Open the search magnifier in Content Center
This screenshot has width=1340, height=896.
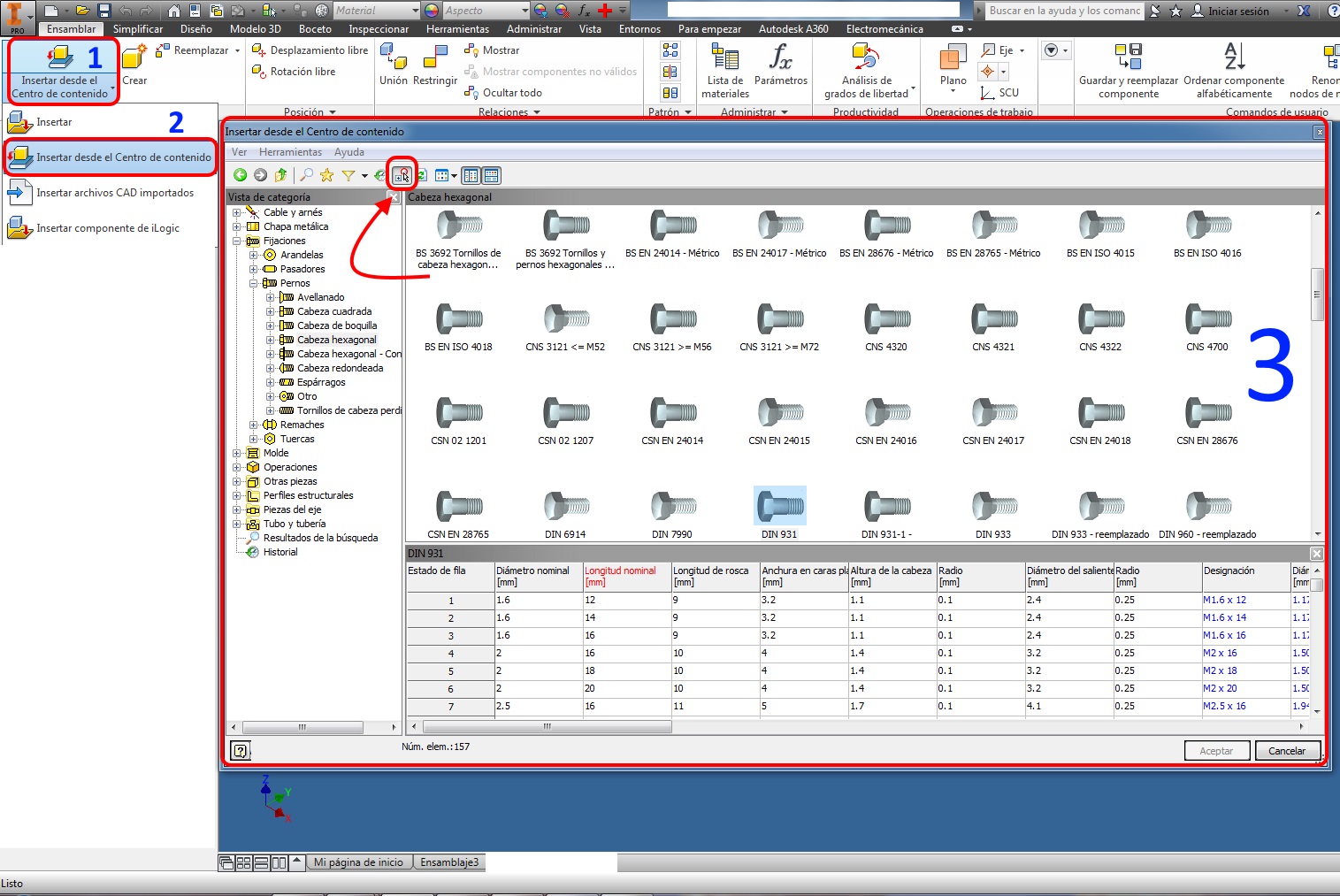point(307,175)
